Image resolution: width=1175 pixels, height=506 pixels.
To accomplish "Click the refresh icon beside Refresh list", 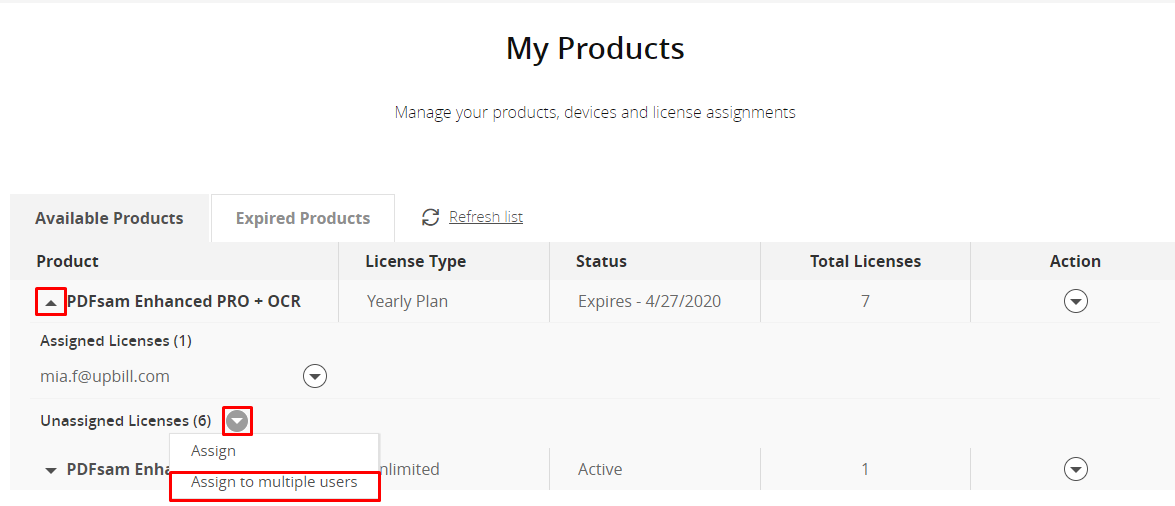I will tap(430, 217).
